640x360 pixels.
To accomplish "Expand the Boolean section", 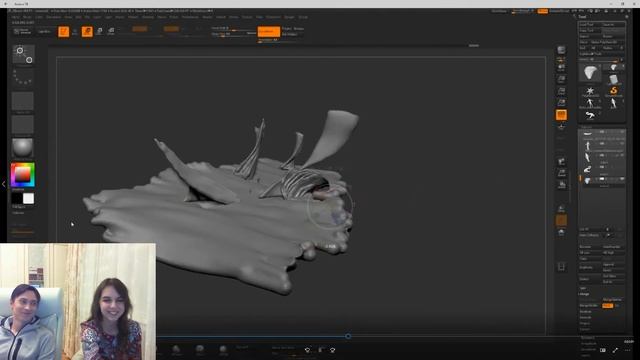I will pyautogui.click(x=586, y=311).
